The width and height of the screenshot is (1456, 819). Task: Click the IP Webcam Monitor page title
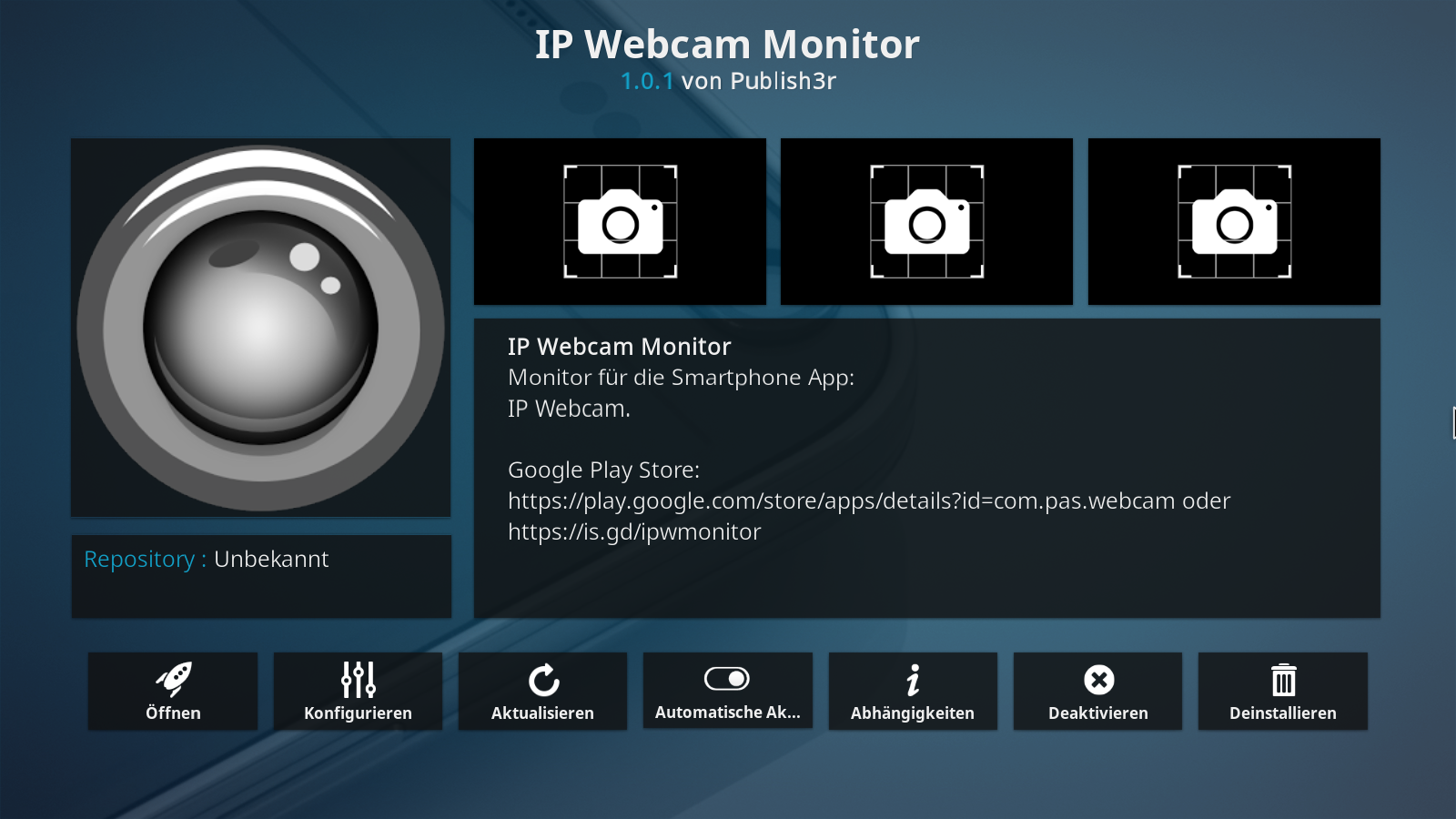coord(727,44)
